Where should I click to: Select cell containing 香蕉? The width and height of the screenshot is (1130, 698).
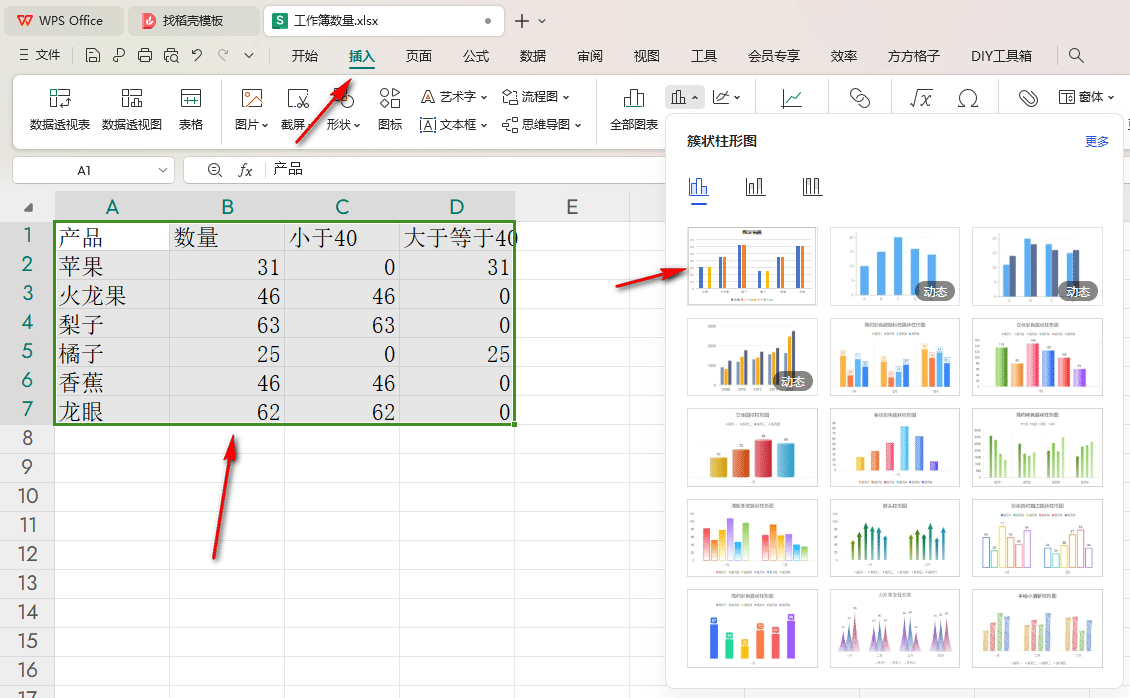pos(112,382)
